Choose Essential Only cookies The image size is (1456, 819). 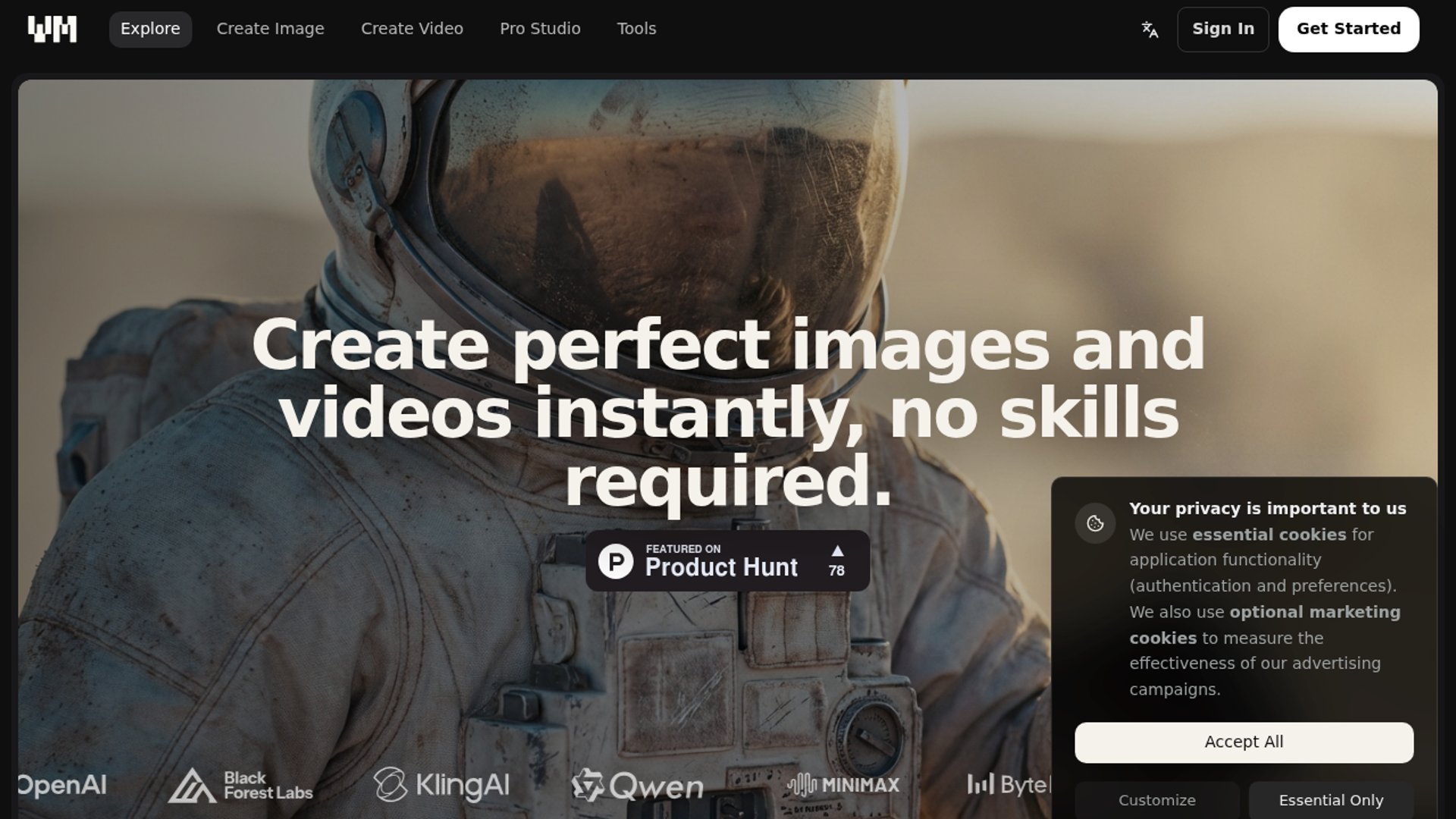[x=1331, y=801]
